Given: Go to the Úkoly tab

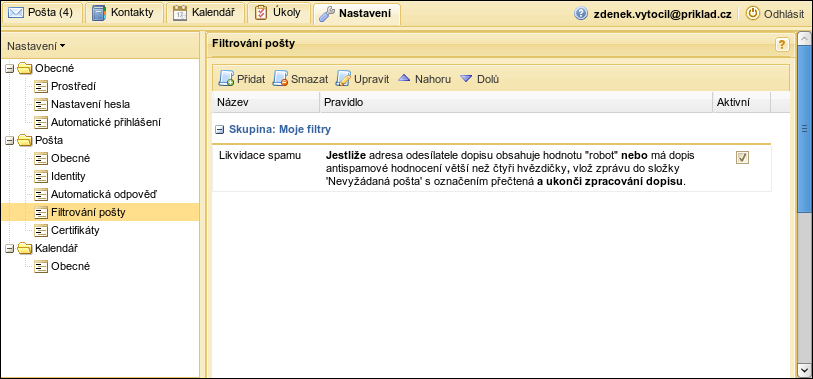Looking at the screenshot, I should (279, 13).
